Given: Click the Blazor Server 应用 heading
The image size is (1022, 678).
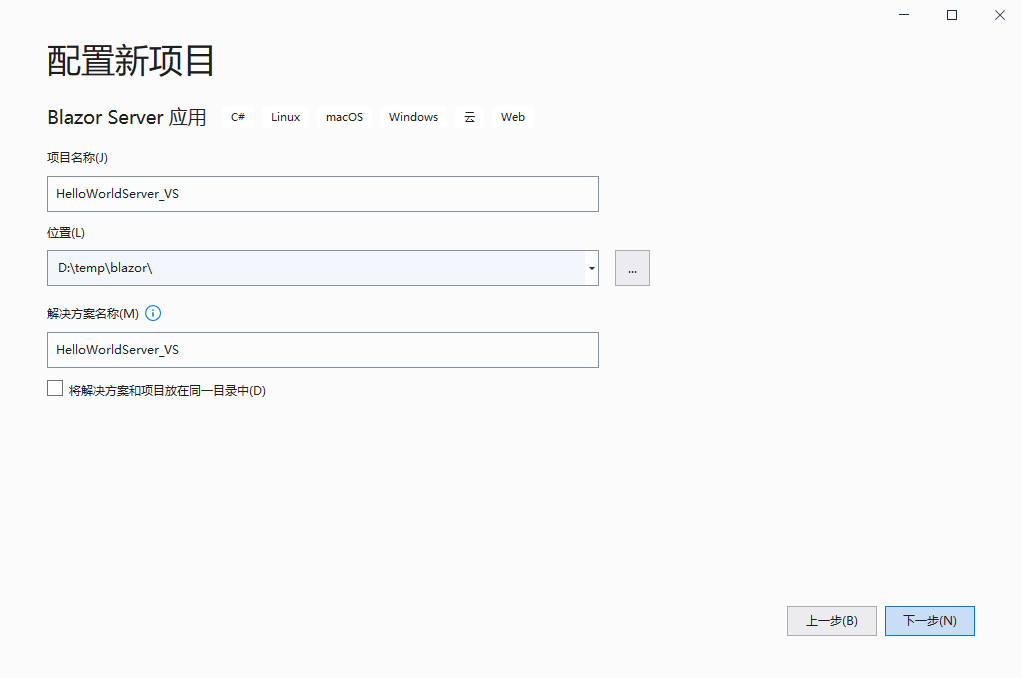Looking at the screenshot, I should 126,117.
